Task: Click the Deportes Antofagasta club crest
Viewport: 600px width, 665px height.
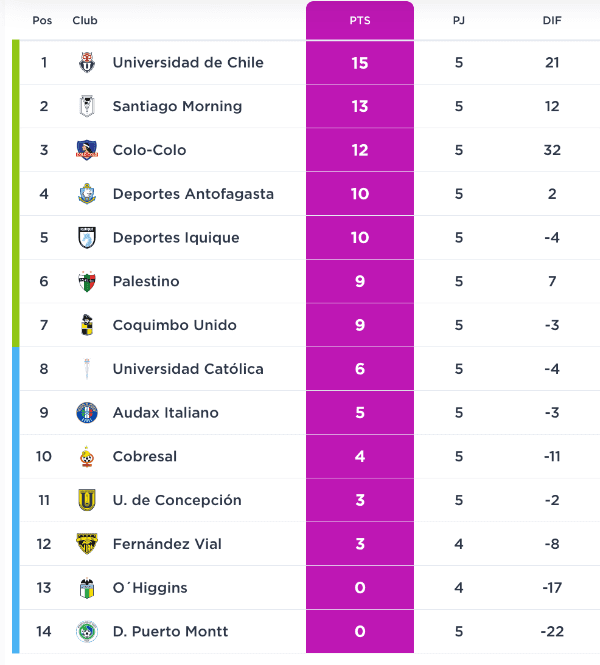Action: (x=87, y=194)
